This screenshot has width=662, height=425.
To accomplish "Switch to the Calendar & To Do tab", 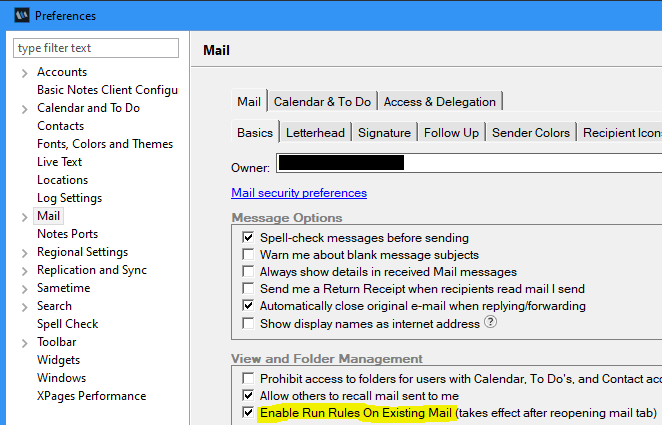I will (x=322, y=101).
